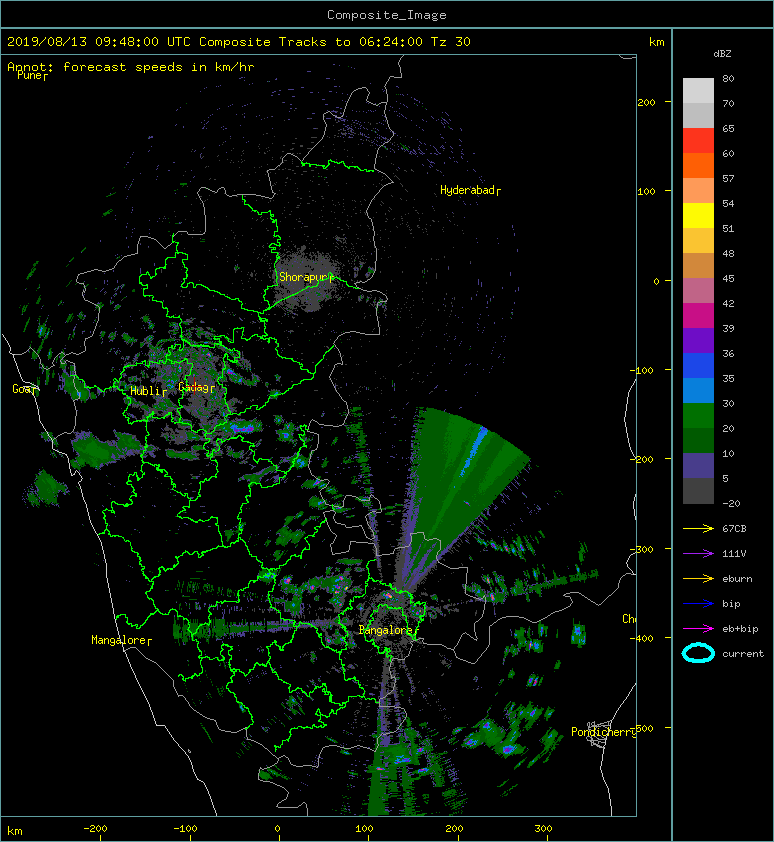
Task: Click the km unit label at bottom left
Action: (15, 831)
